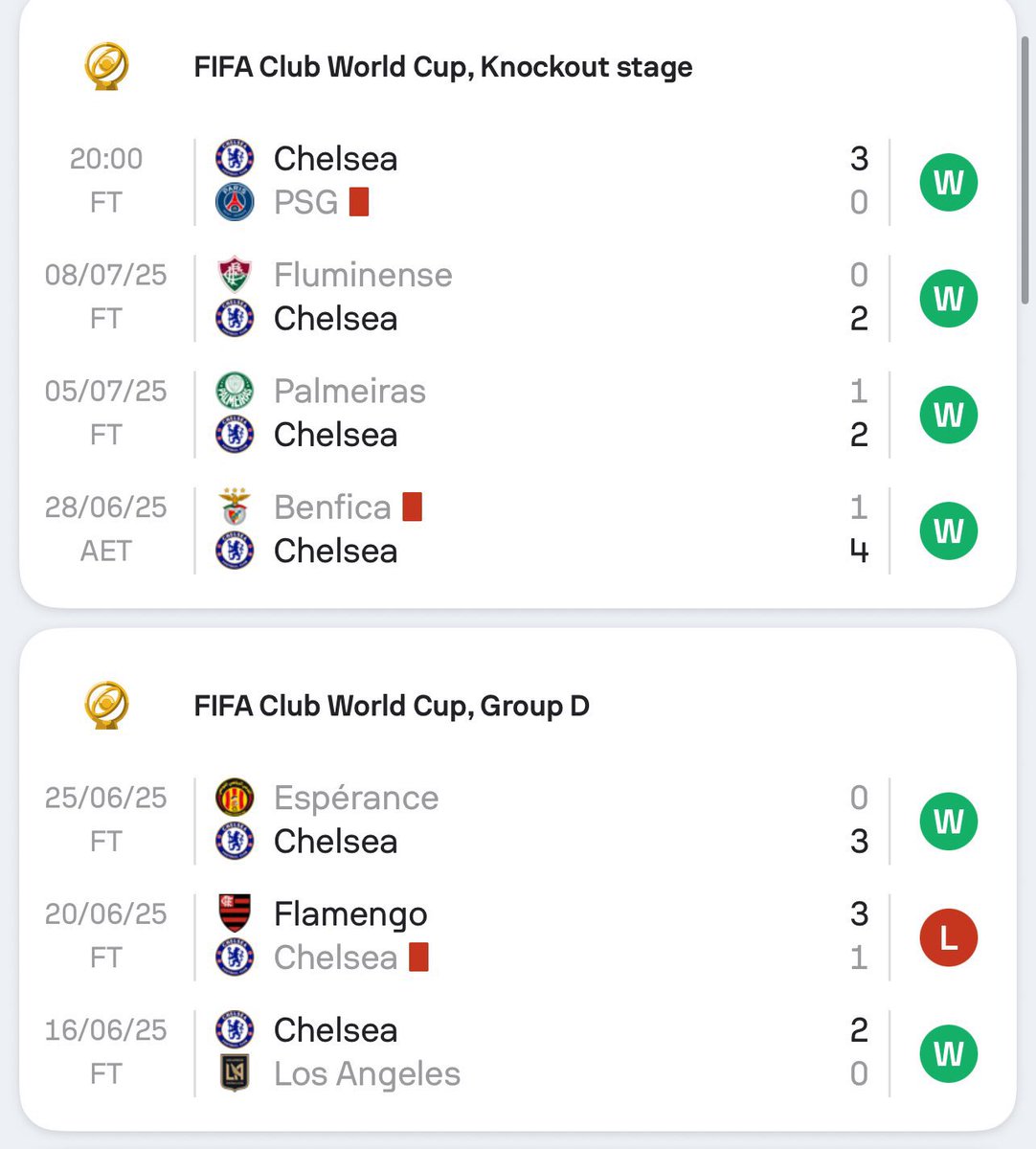
Task: Click the win badge for Chelsea vs PSG
Action: (x=948, y=182)
